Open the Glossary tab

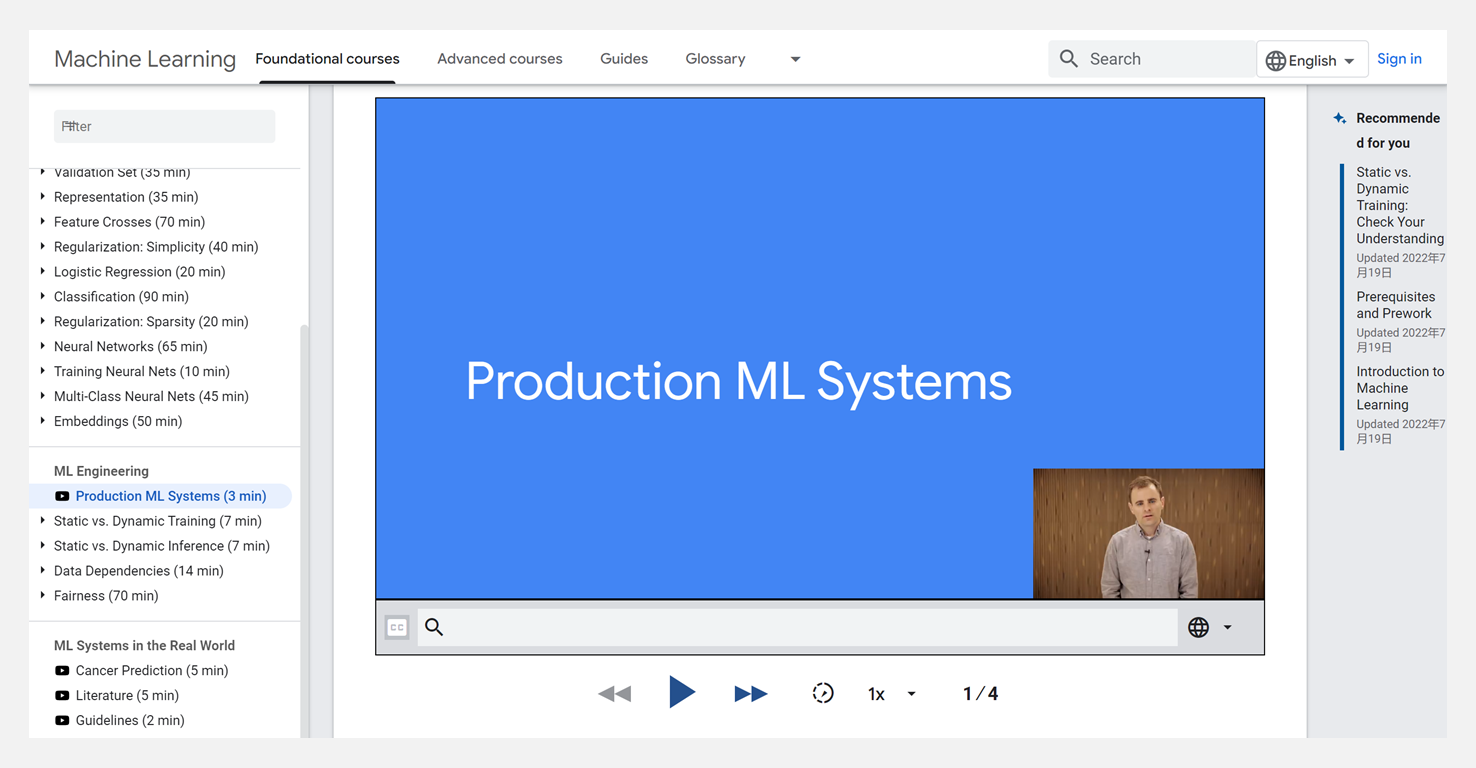[715, 59]
